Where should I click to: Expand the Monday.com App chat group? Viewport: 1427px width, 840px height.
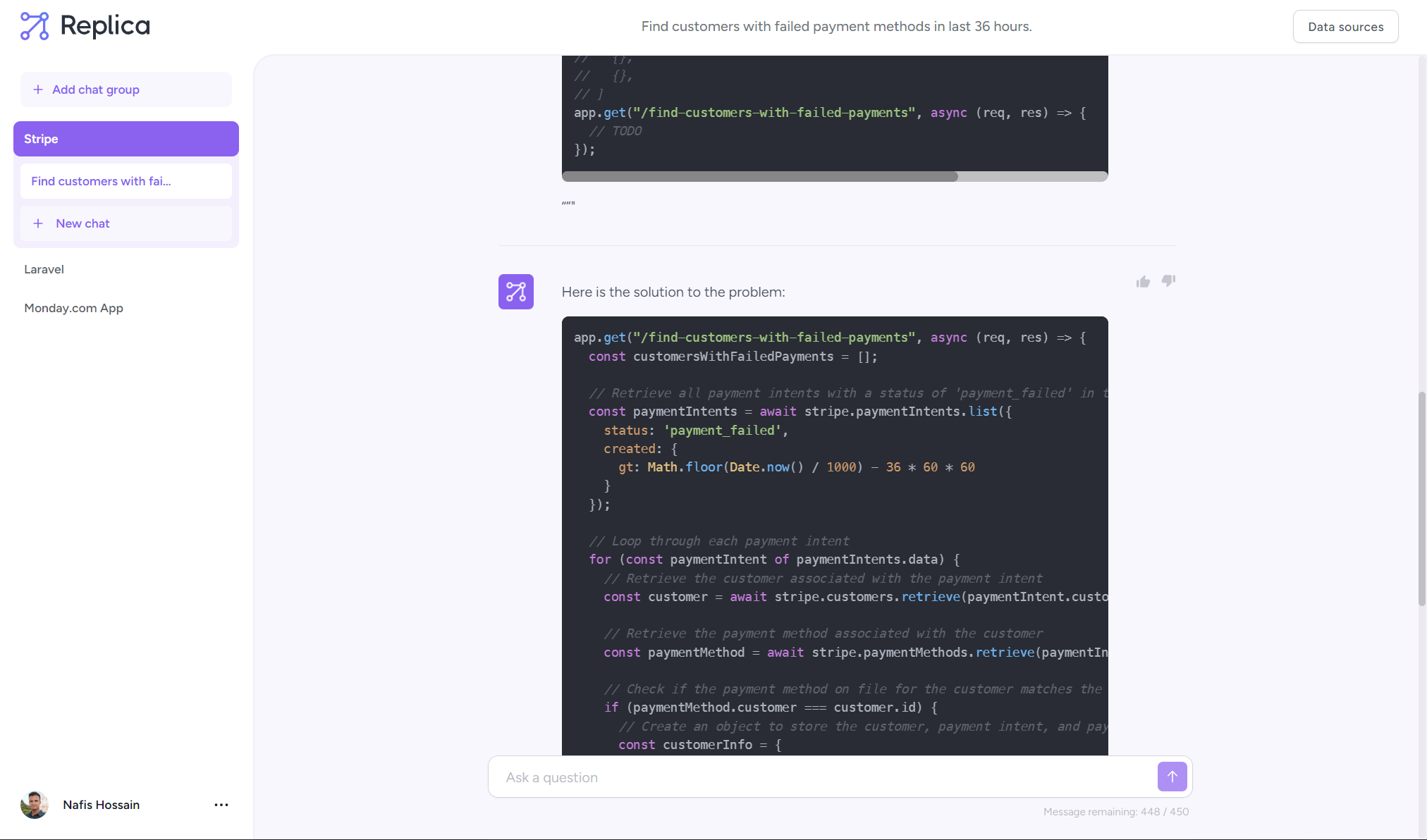click(73, 308)
